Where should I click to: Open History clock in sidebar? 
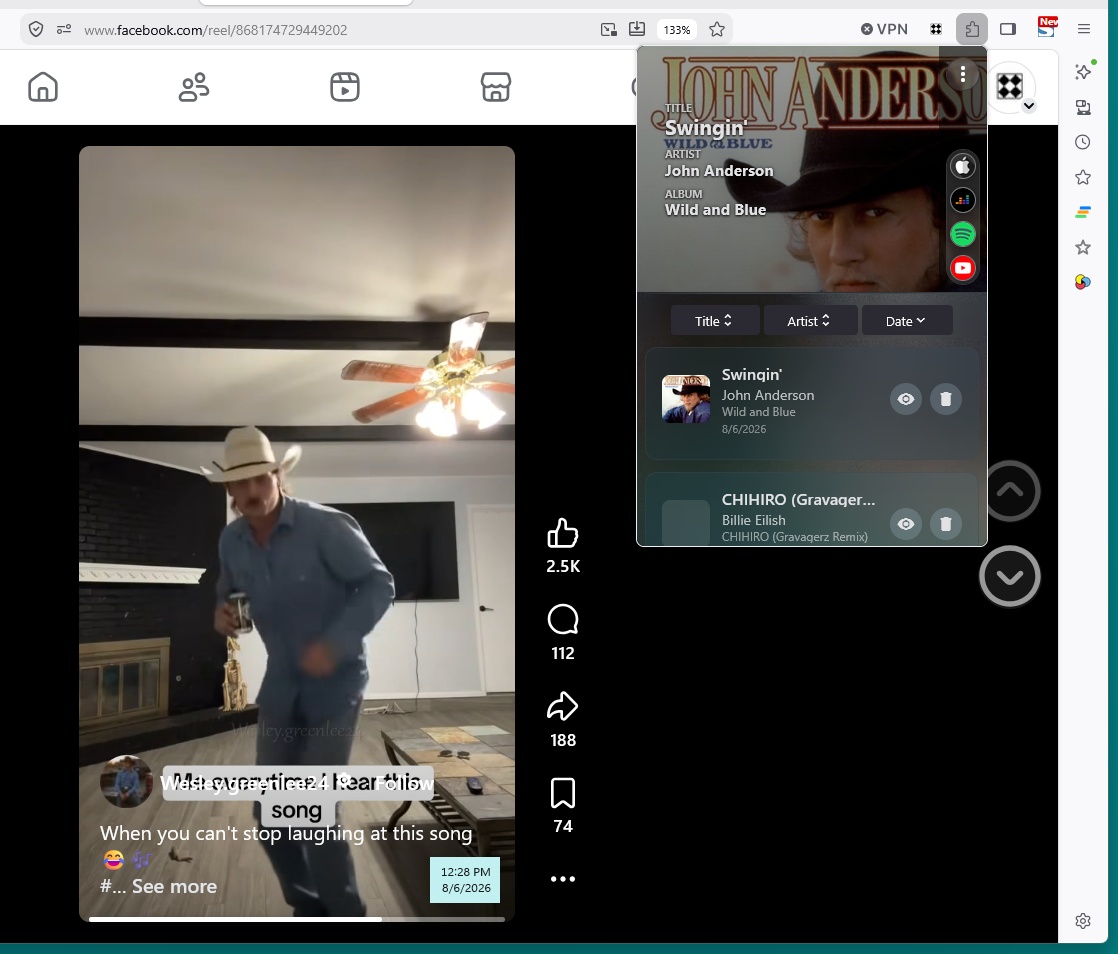pyautogui.click(x=1082, y=142)
